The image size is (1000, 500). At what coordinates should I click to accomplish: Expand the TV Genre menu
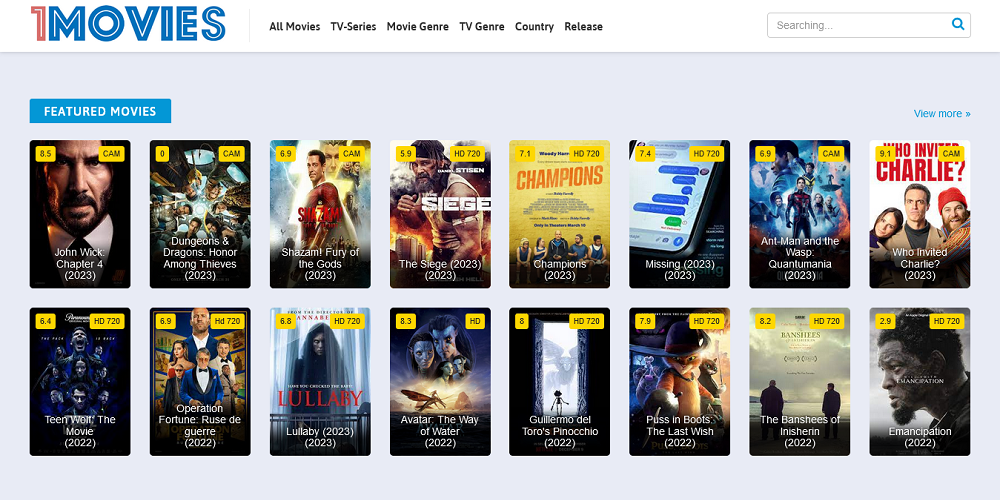pyautogui.click(x=482, y=26)
